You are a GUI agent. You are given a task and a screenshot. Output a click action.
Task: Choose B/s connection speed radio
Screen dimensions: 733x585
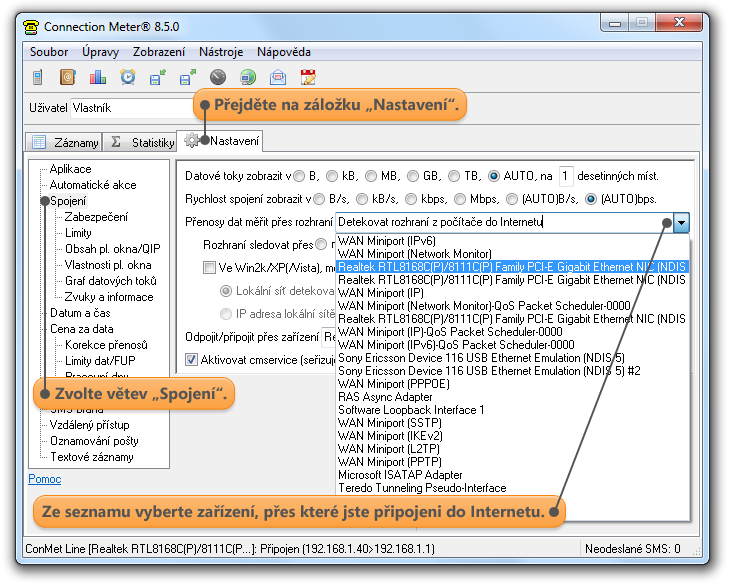point(319,200)
